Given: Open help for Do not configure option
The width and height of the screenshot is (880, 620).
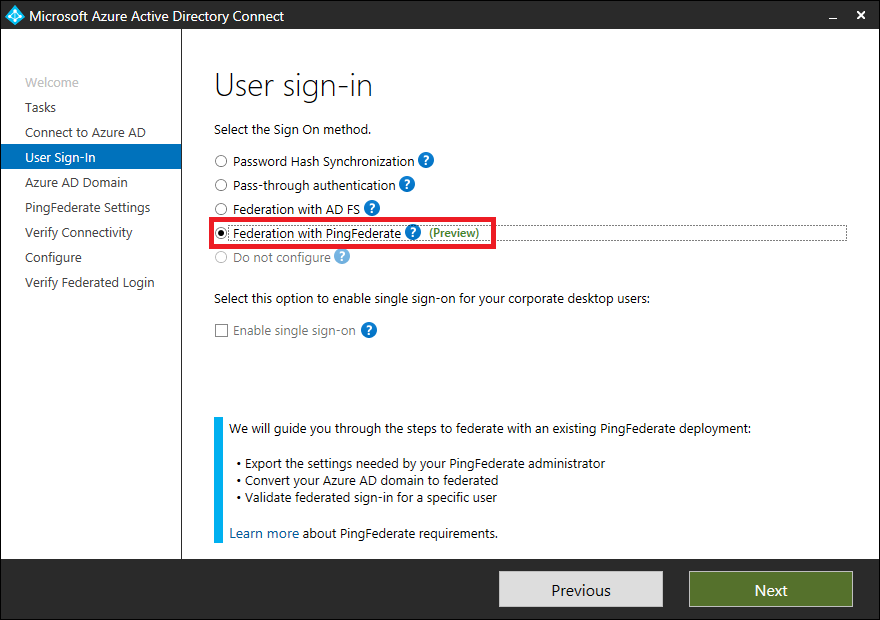Looking at the screenshot, I should point(341,257).
